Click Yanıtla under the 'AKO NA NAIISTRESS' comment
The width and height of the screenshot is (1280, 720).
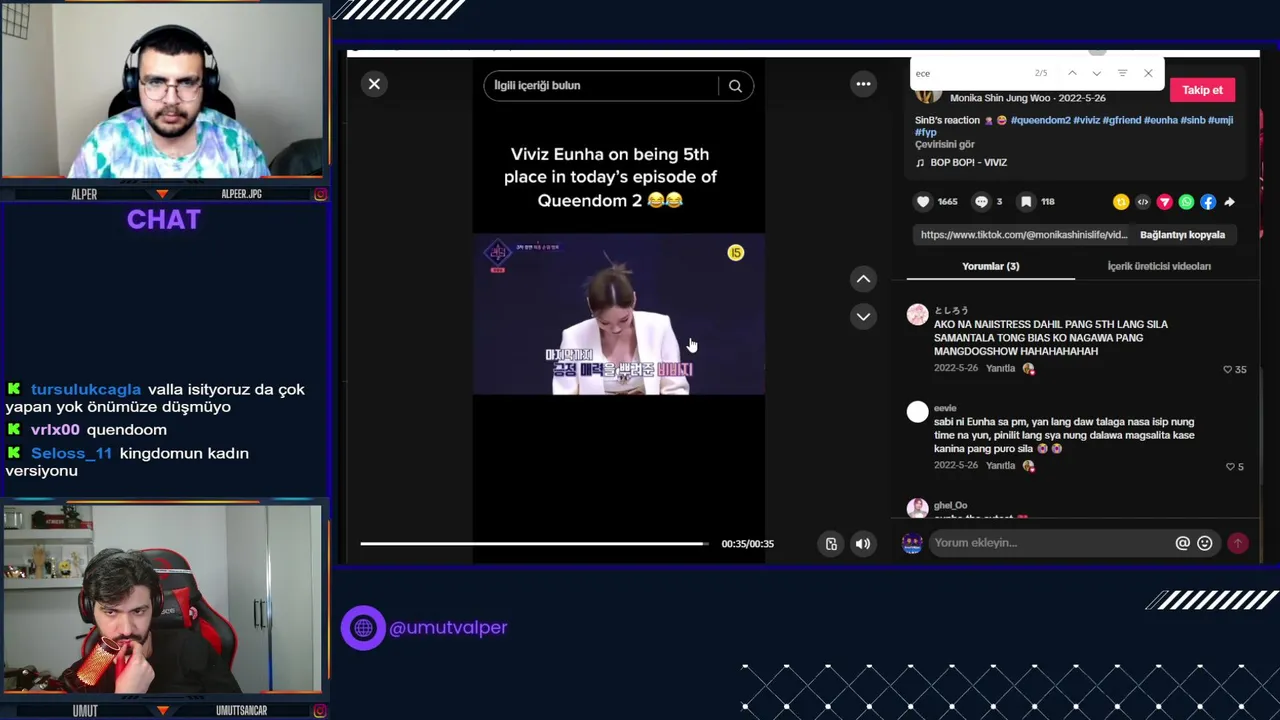[1000, 369]
